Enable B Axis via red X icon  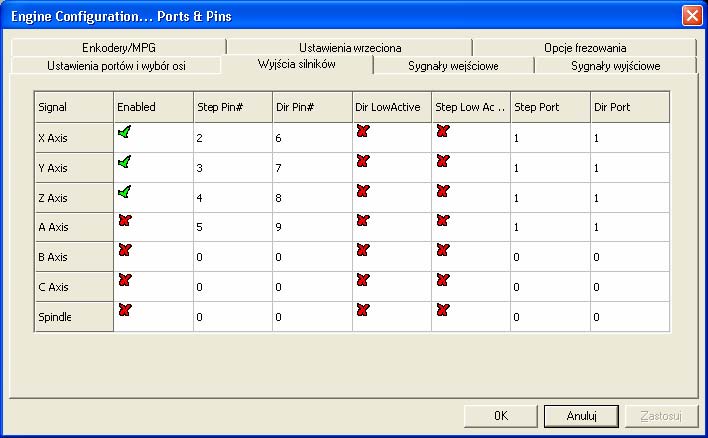(x=125, y=250)
